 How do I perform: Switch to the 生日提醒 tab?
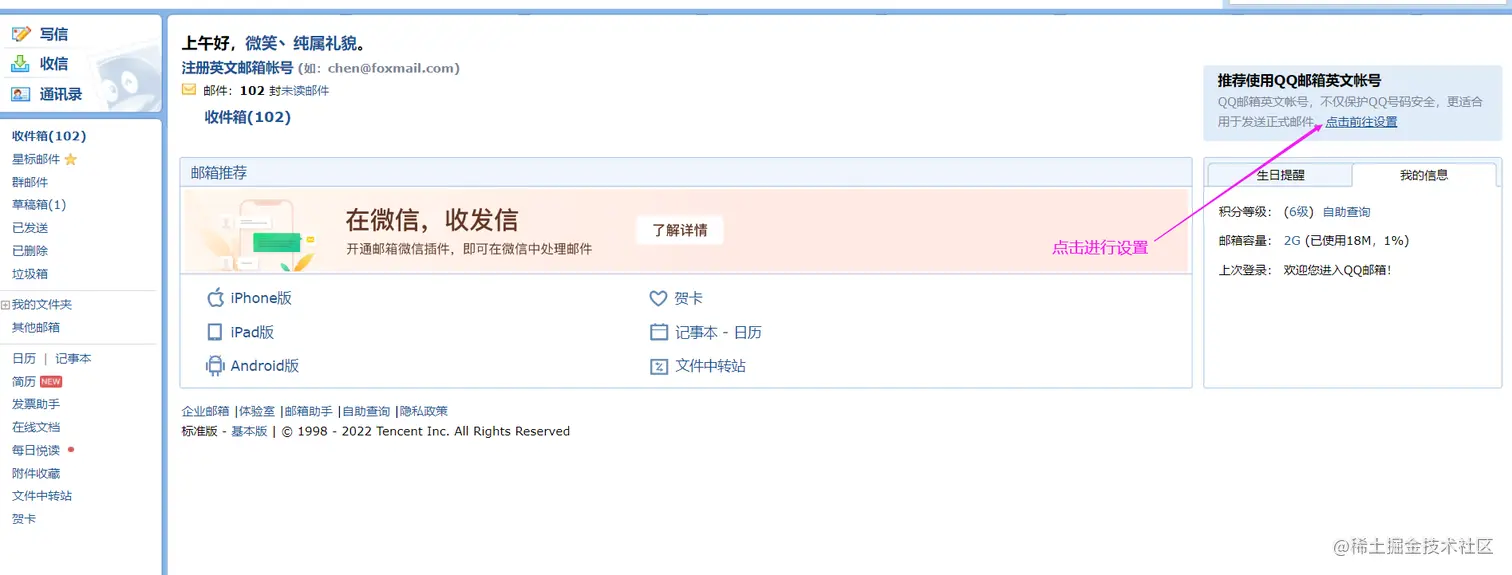pos(1280,174)
